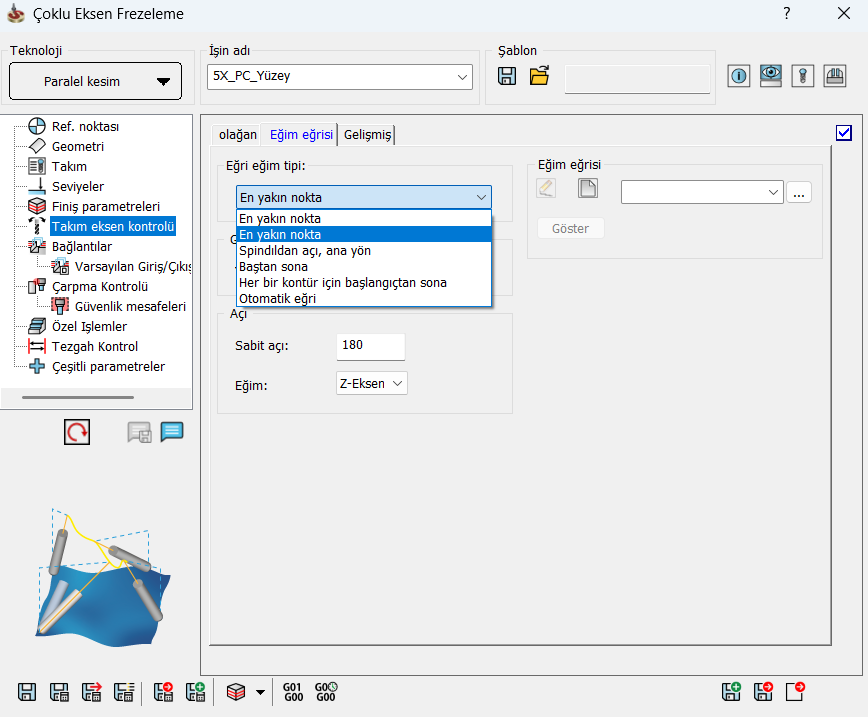The width and height of the screenshot is (868, 717).
Task: Click the G01 G00 icon in bottom toolbar
Action: 293,691
